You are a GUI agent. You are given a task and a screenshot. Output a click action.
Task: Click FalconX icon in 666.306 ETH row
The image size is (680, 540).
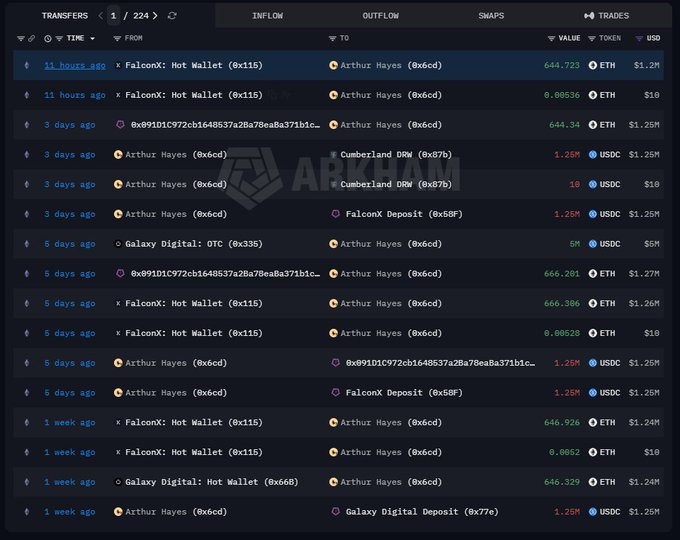point(118,304)
